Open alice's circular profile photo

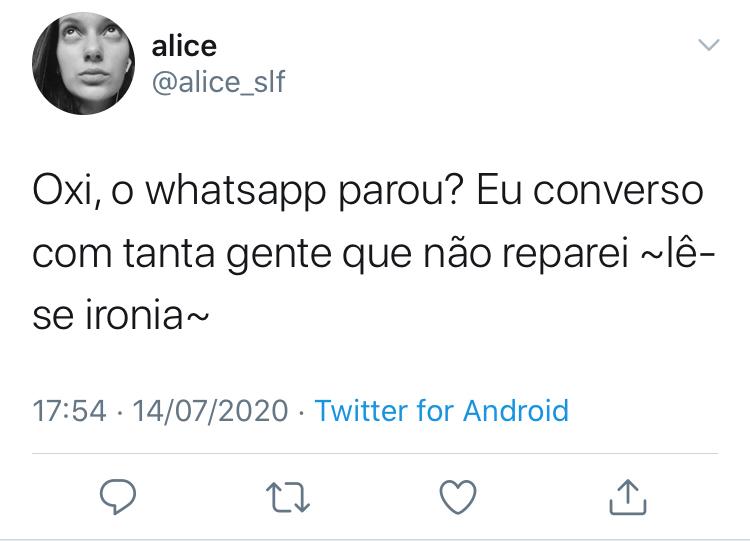pos(83,63)
